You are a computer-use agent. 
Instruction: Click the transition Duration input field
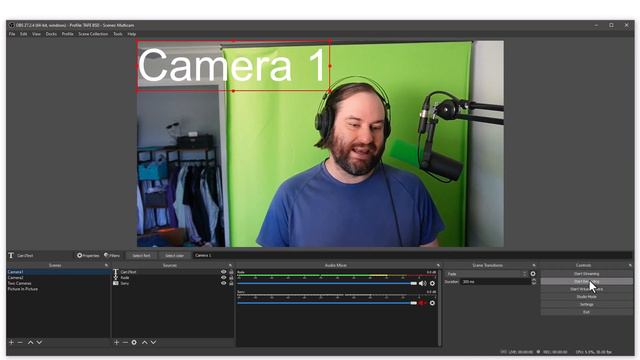click(x=495, y=282)
